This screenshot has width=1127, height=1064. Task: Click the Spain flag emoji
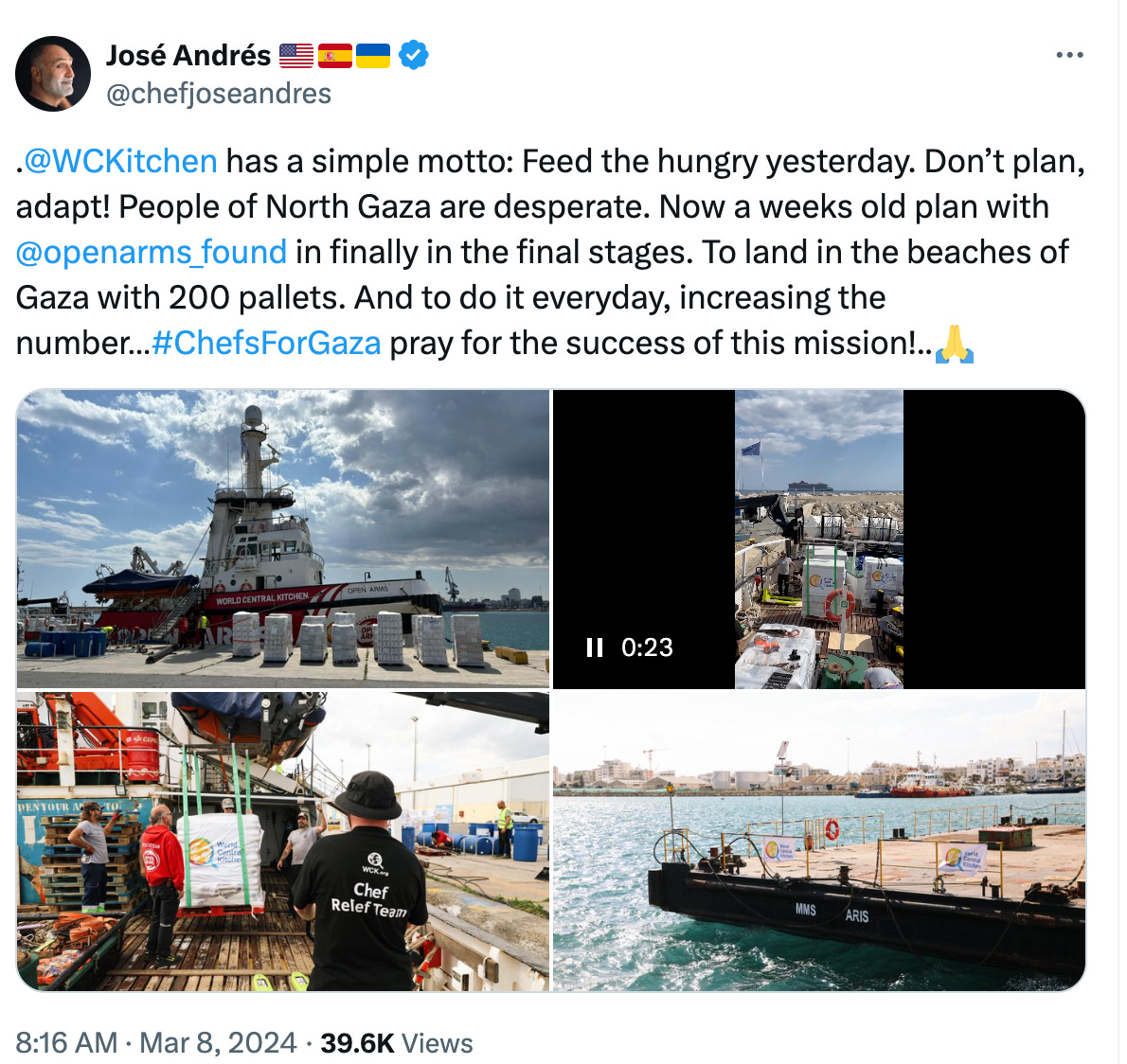click(x=335, y=55)
